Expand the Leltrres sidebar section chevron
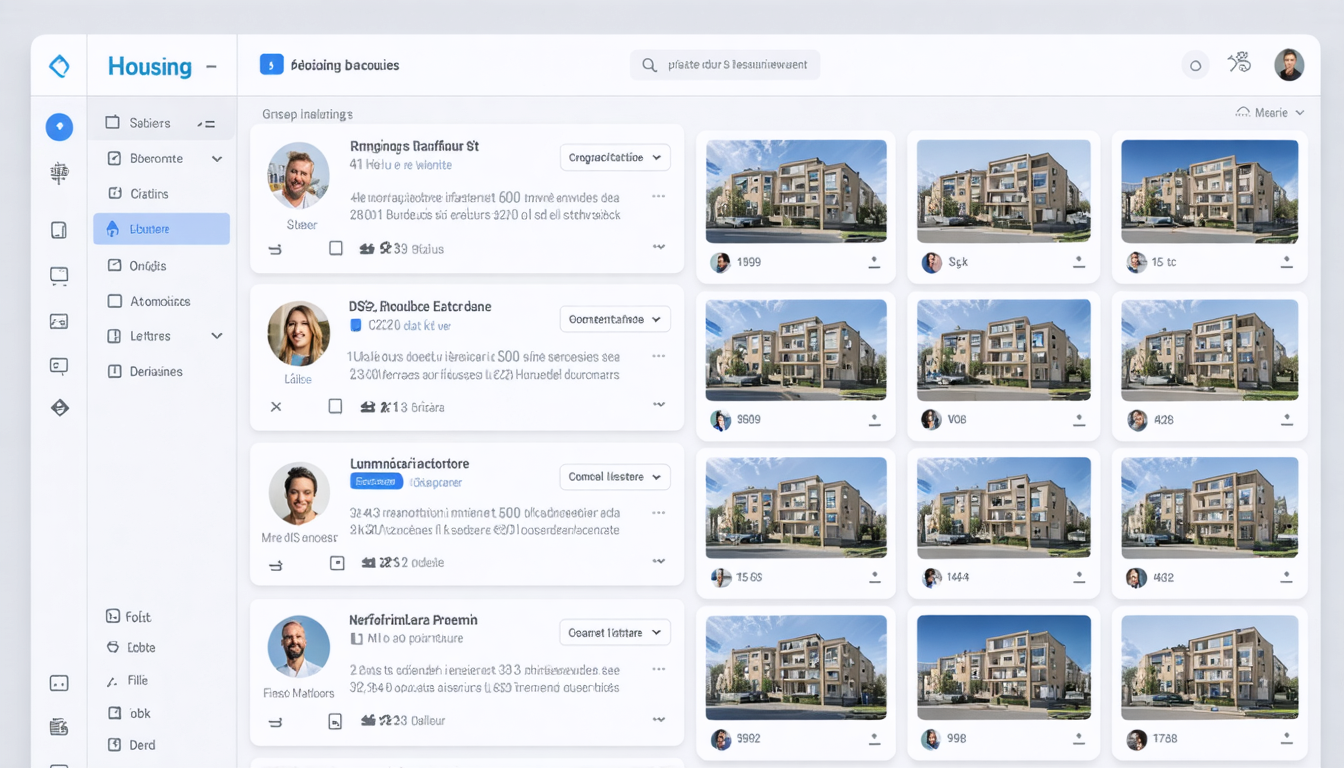The height and width of the screenshot is (768, 1344). pos(217,336)
